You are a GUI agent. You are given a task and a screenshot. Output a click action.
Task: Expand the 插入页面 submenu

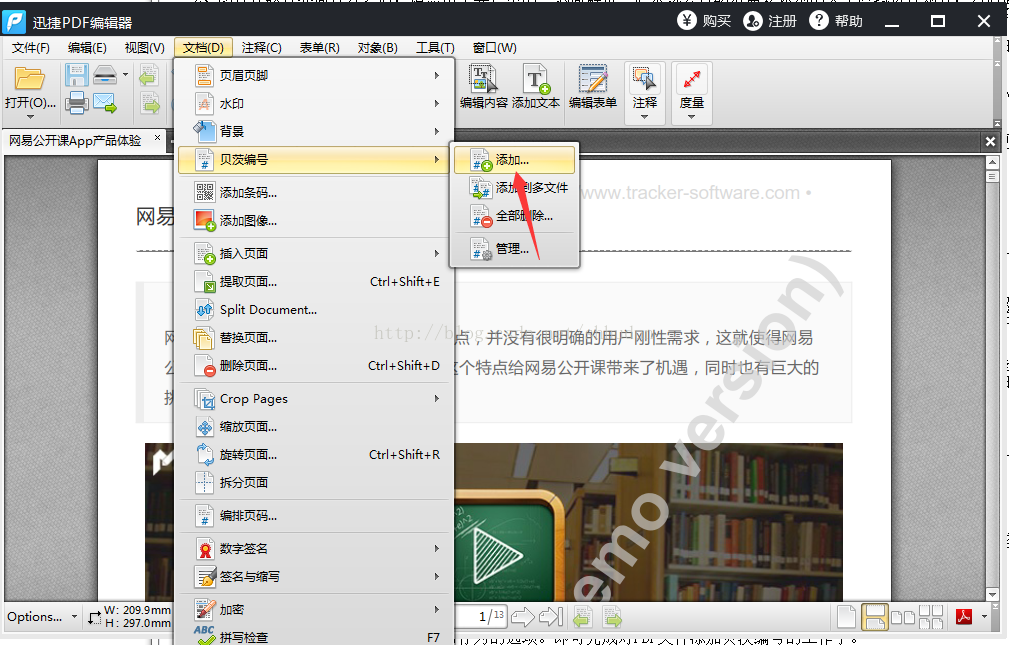pos(315,254)
